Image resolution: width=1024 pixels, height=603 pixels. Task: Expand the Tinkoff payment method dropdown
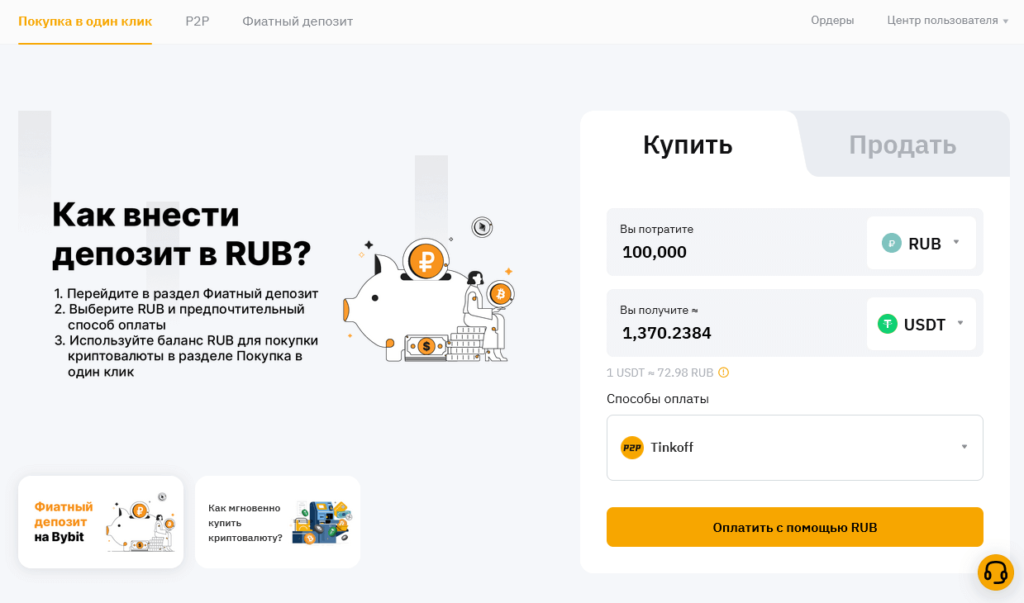click(x=963, y=447)
